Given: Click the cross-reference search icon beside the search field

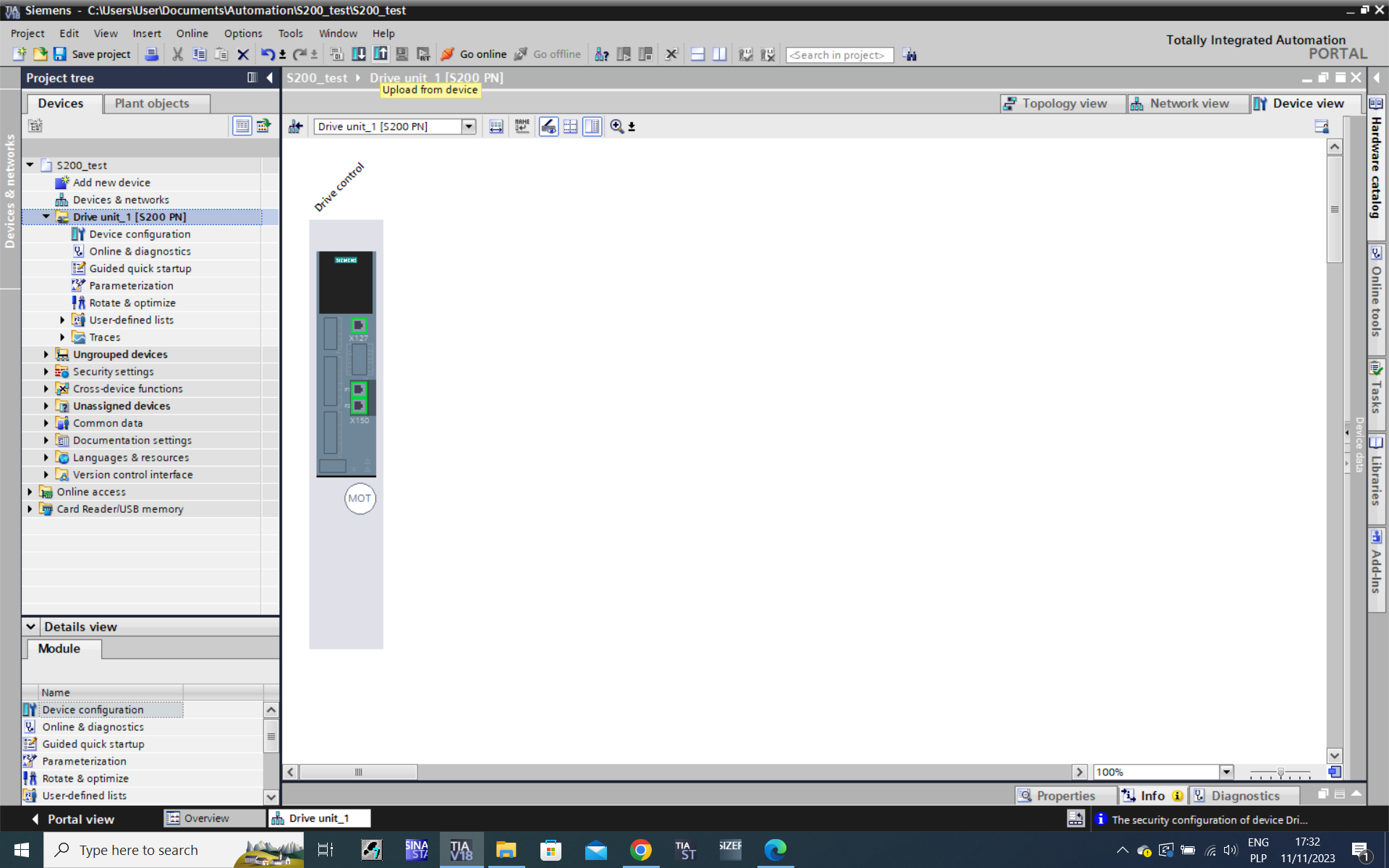Looking at the screenshot, I should (909, 55).
